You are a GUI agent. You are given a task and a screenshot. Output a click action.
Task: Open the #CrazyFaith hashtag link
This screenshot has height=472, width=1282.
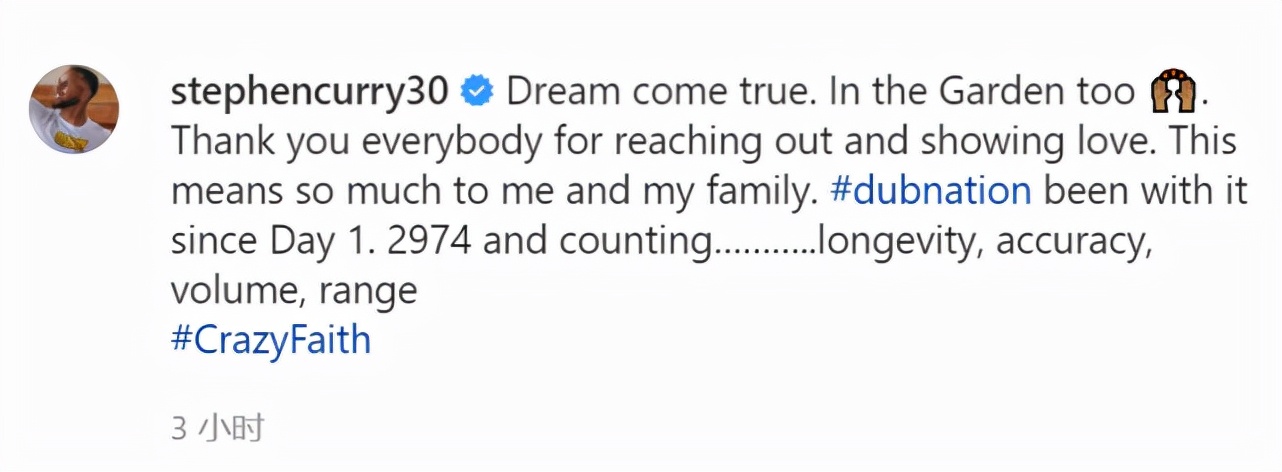pos(271,340)
